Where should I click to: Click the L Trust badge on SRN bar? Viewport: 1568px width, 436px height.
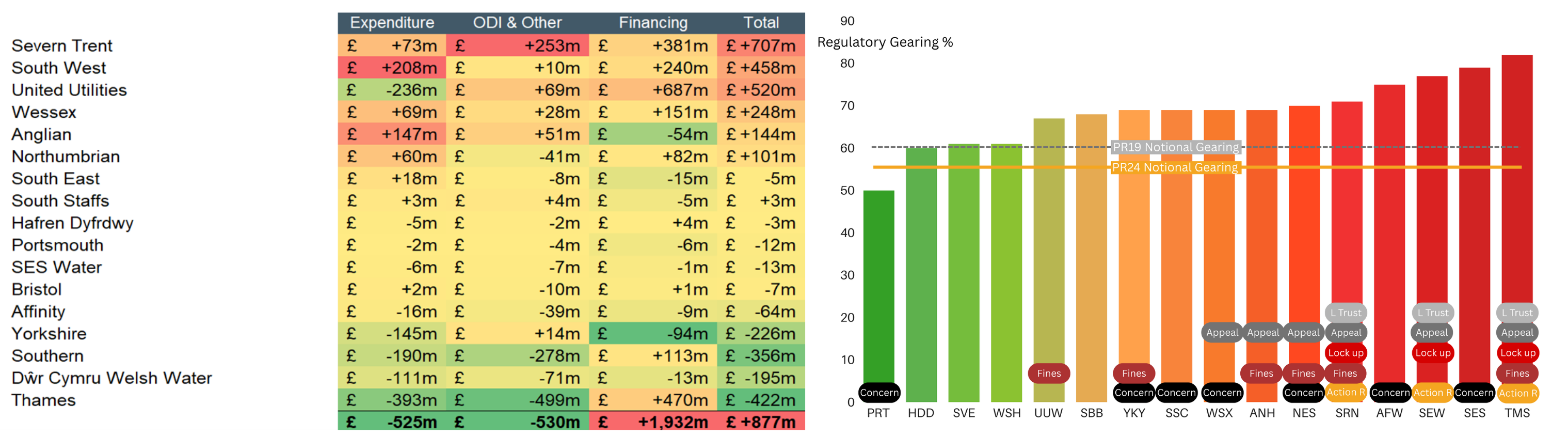(1346, 313)
